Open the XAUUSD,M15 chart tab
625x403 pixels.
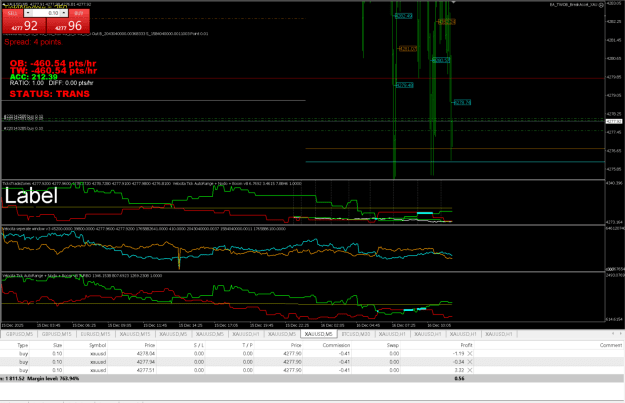[135, 334]
